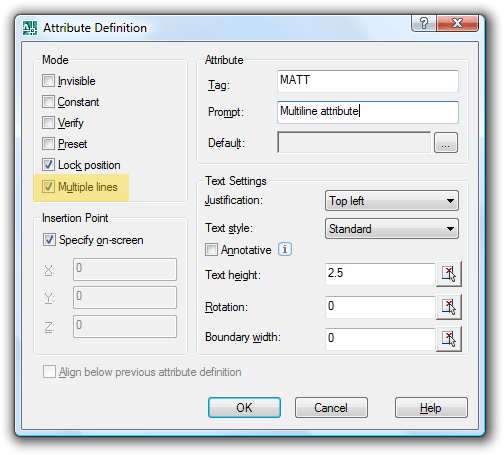Uncheck Specify on-screen
Image resolution: width=504 pixels, height=455 pixels.
(x=49, y=240)
